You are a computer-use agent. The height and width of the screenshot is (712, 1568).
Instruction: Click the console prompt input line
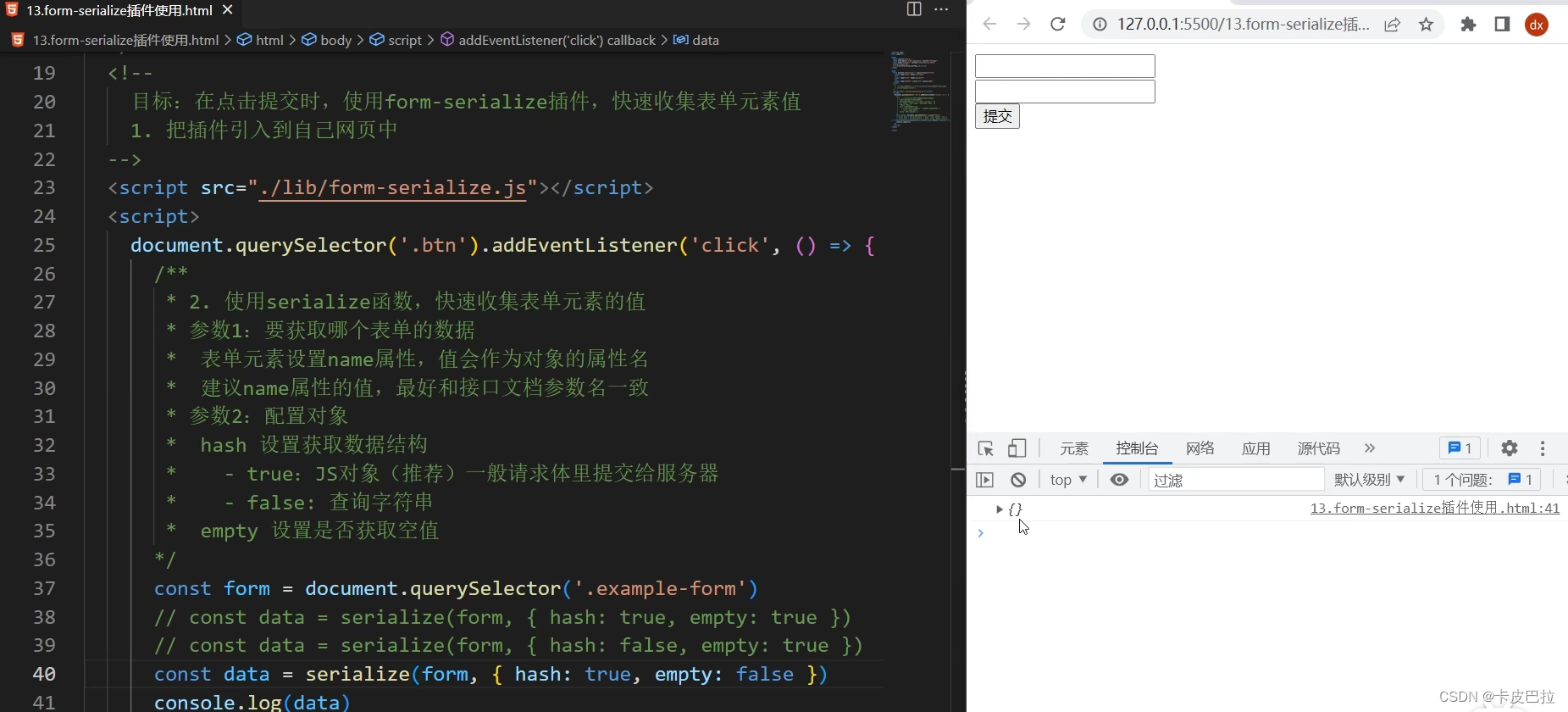pyautogui.click(x=1271, y=533)
